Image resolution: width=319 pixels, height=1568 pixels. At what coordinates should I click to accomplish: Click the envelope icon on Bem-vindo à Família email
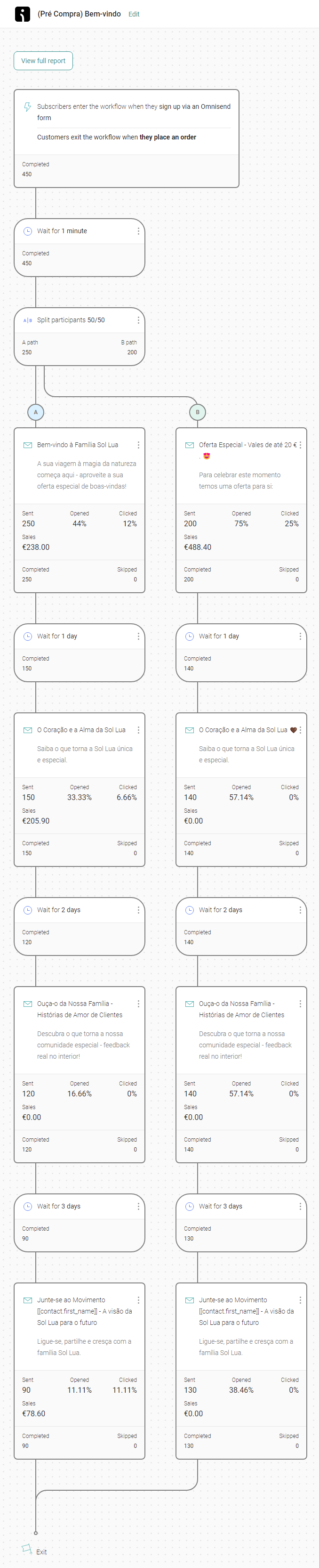pyautogui.click(x=27, y=445)
